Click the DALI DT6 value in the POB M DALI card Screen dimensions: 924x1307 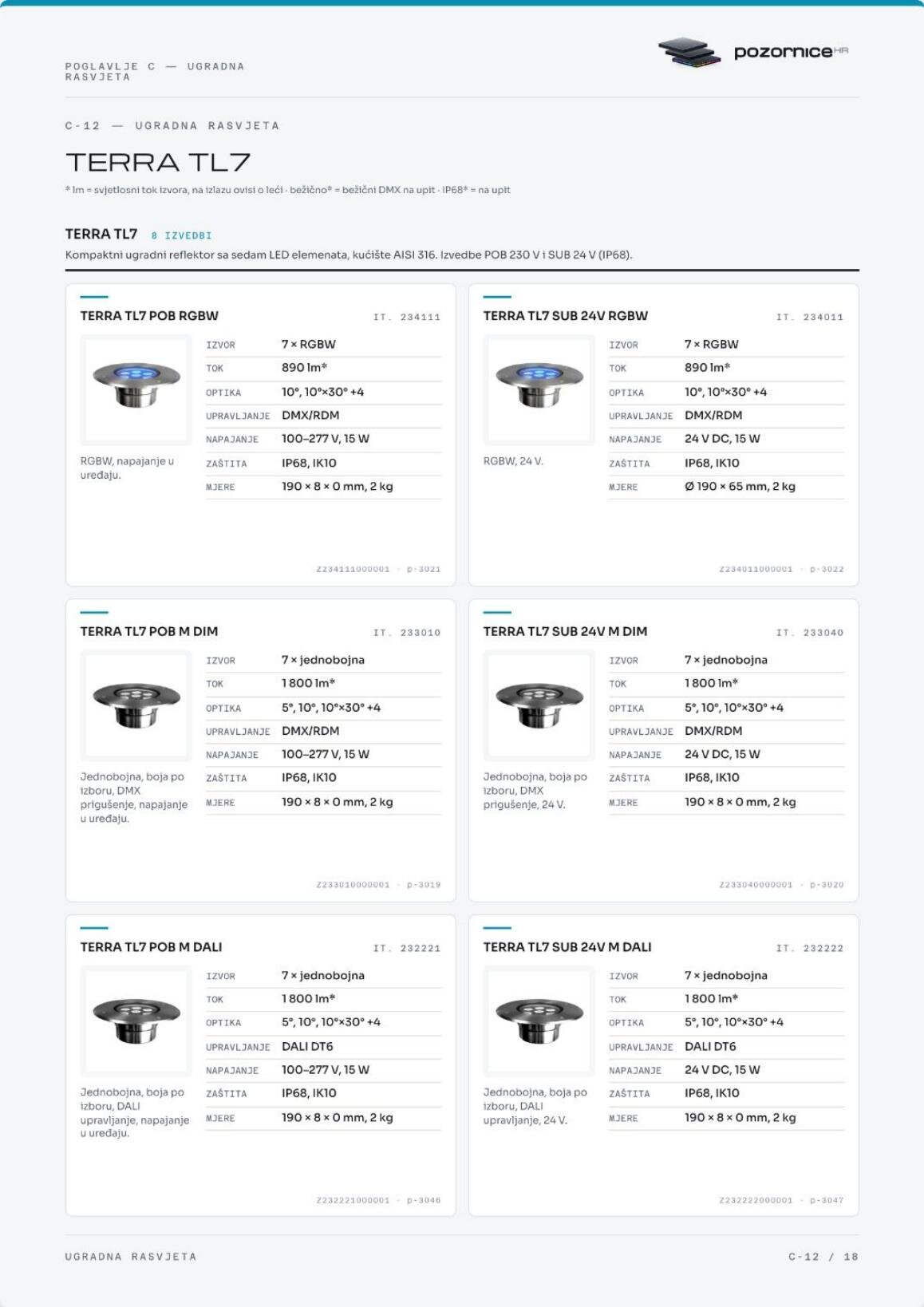coord(307,1046)
